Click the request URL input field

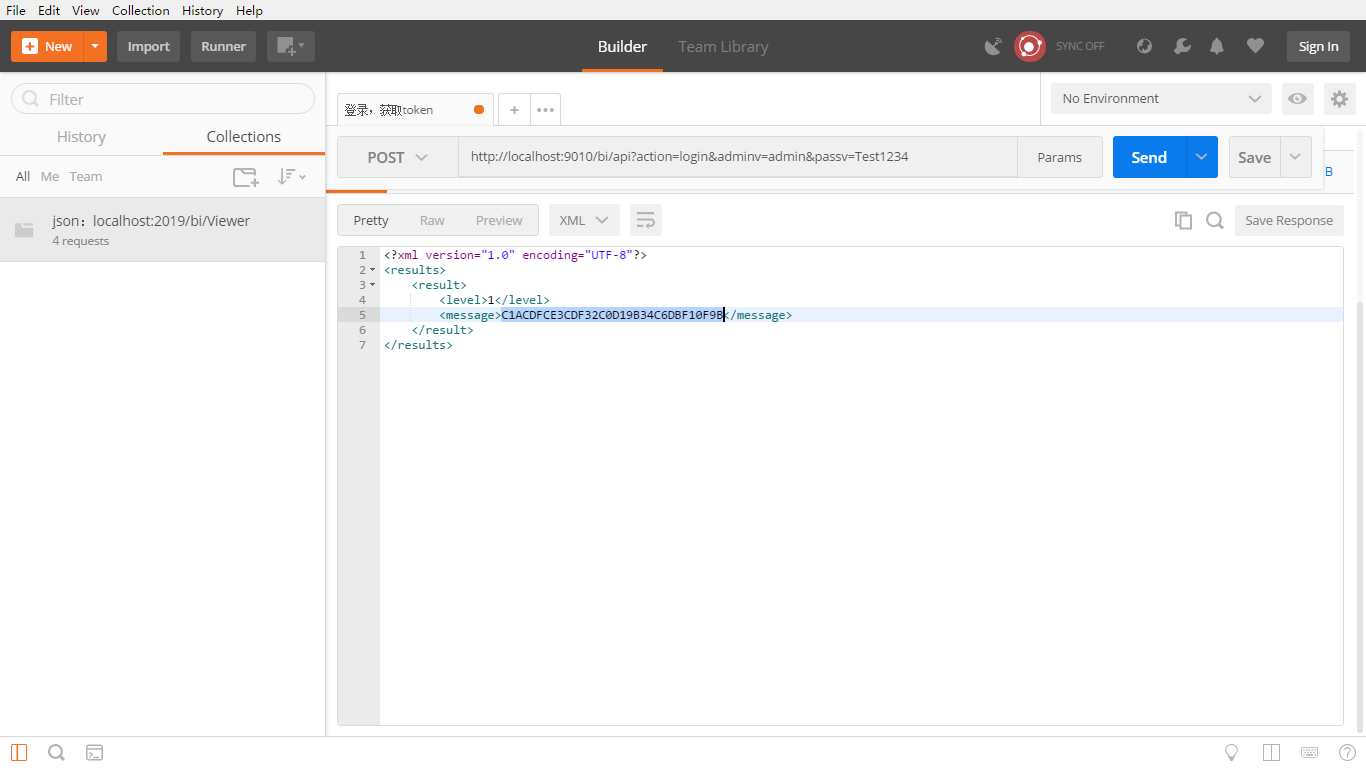click(738, 157)
